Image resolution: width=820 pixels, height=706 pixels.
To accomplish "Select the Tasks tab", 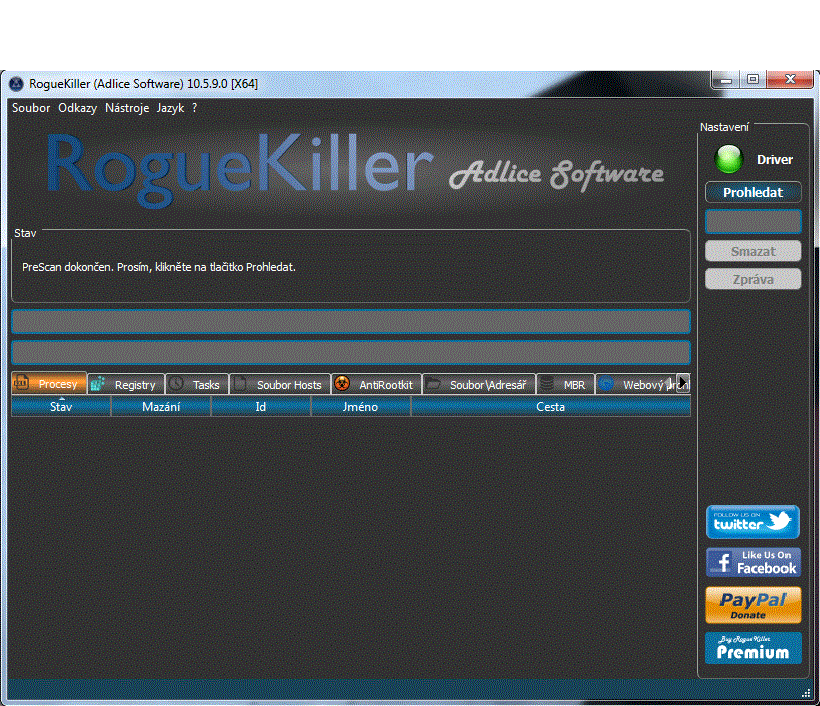I will pyautogui.click(x=197, y=384).
